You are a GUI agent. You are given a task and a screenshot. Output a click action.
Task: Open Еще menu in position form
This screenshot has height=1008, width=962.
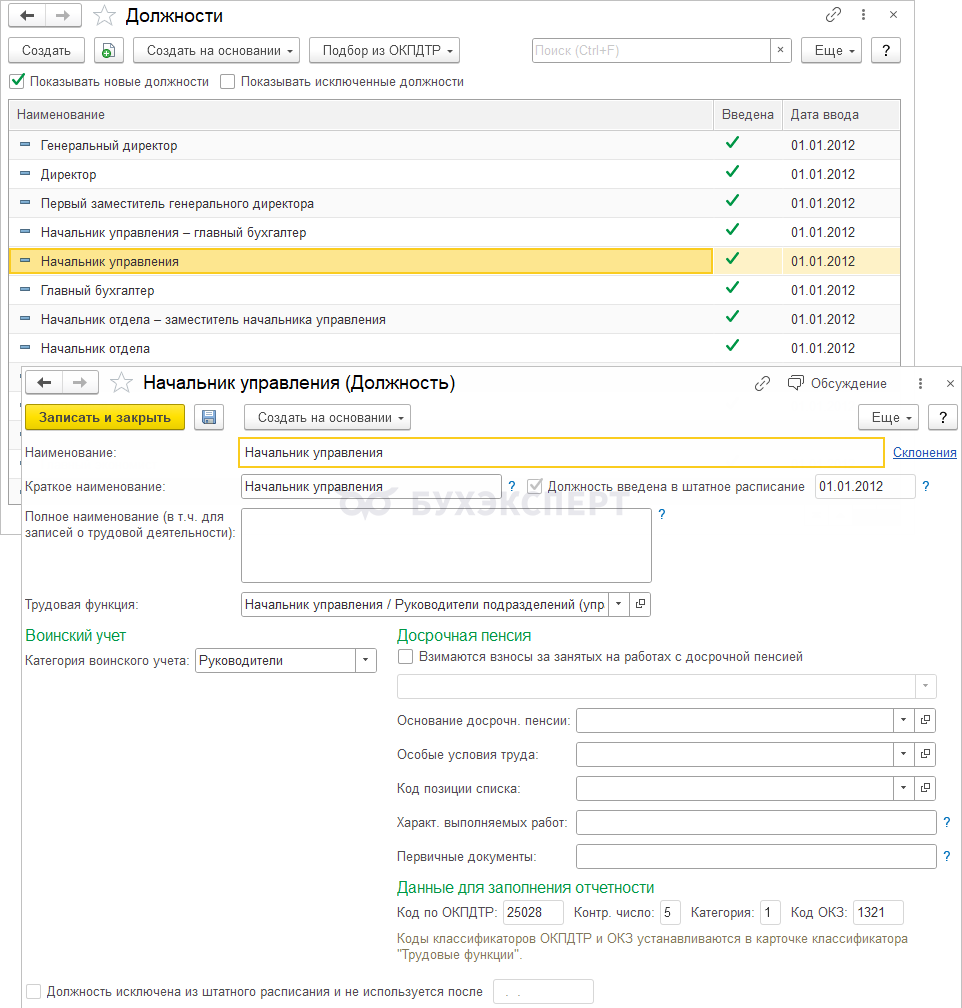(x=889, y=417)
